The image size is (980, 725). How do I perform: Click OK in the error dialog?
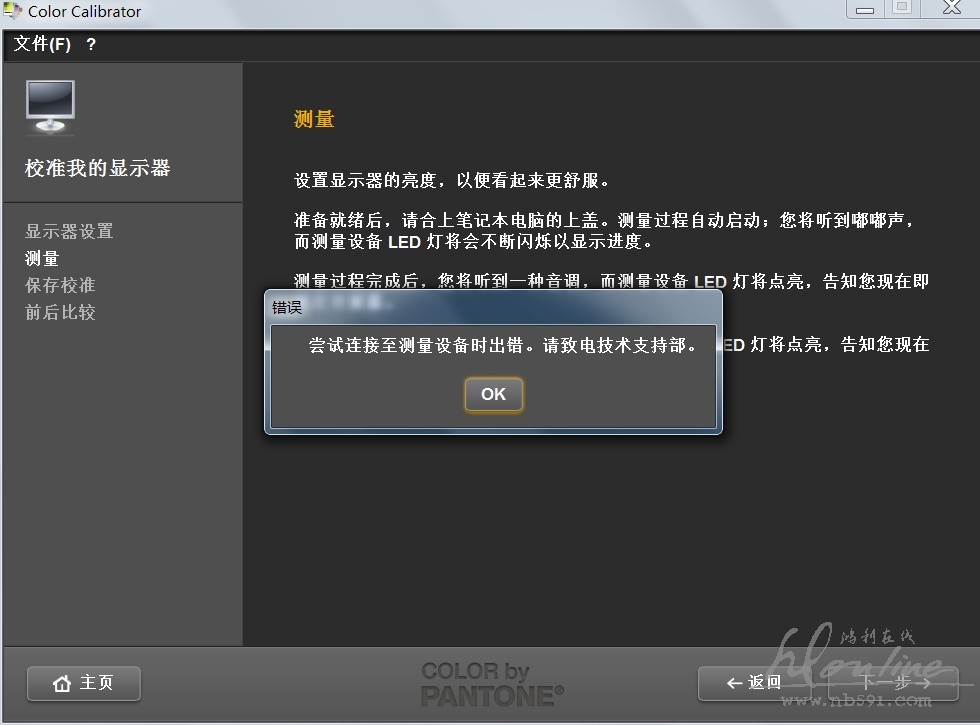(x=493, y=394)
